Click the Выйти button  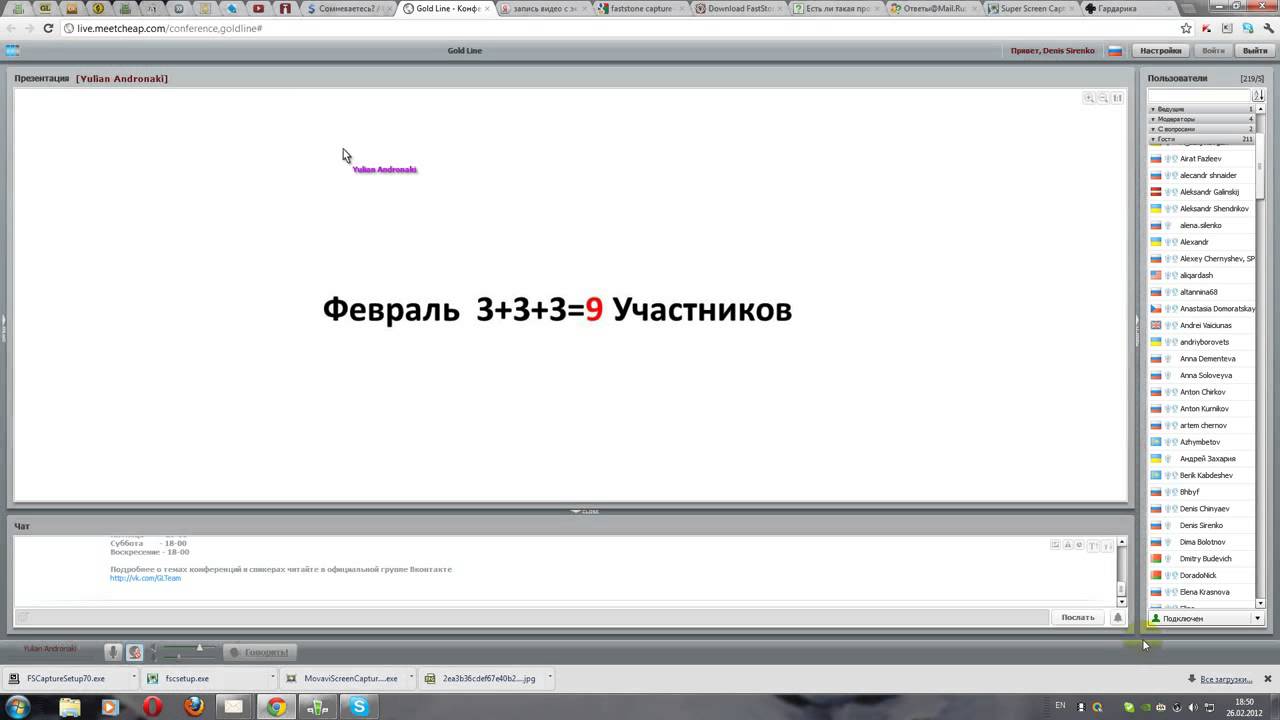[1255, 50]
